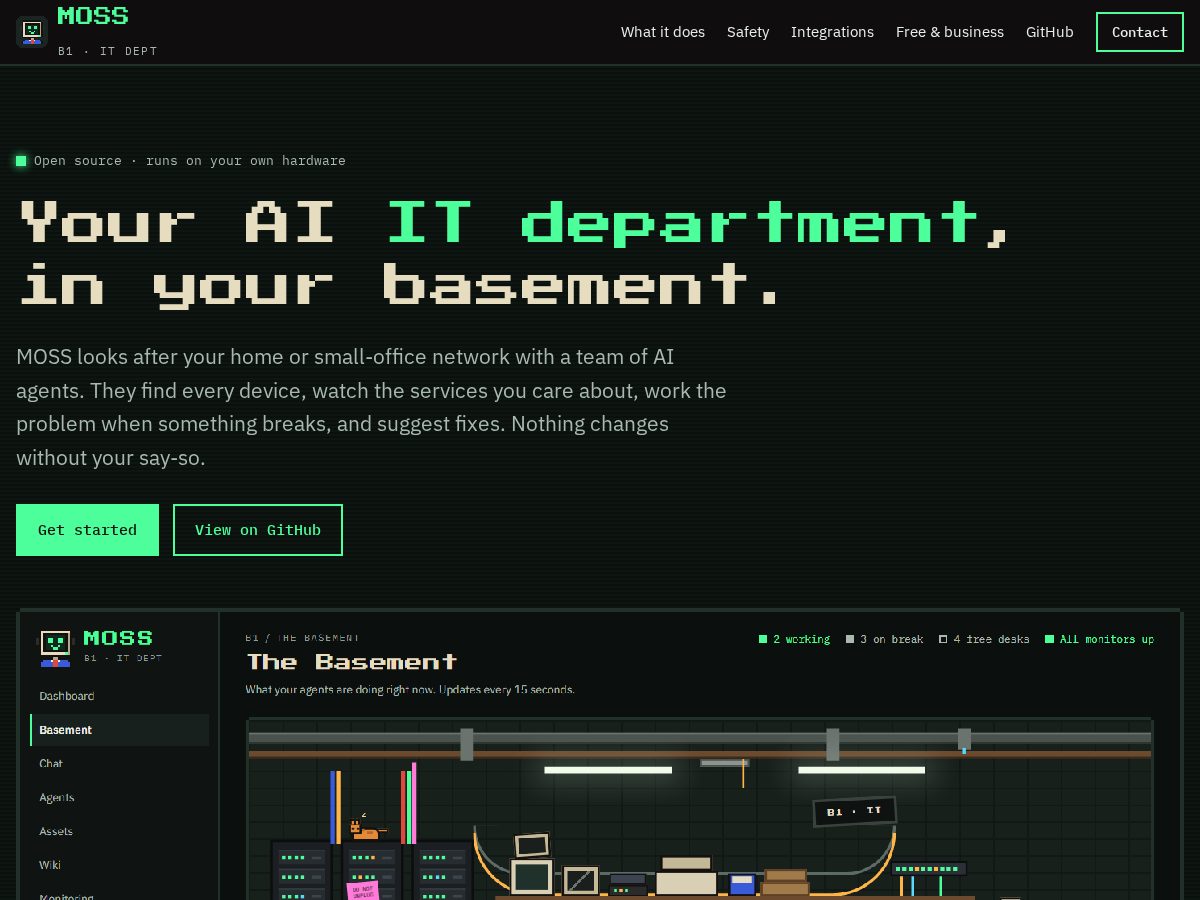The width and height of the screenshot is (1200, 900).
Task: Go to the Safety section link
Action: [x=748, y=32]
